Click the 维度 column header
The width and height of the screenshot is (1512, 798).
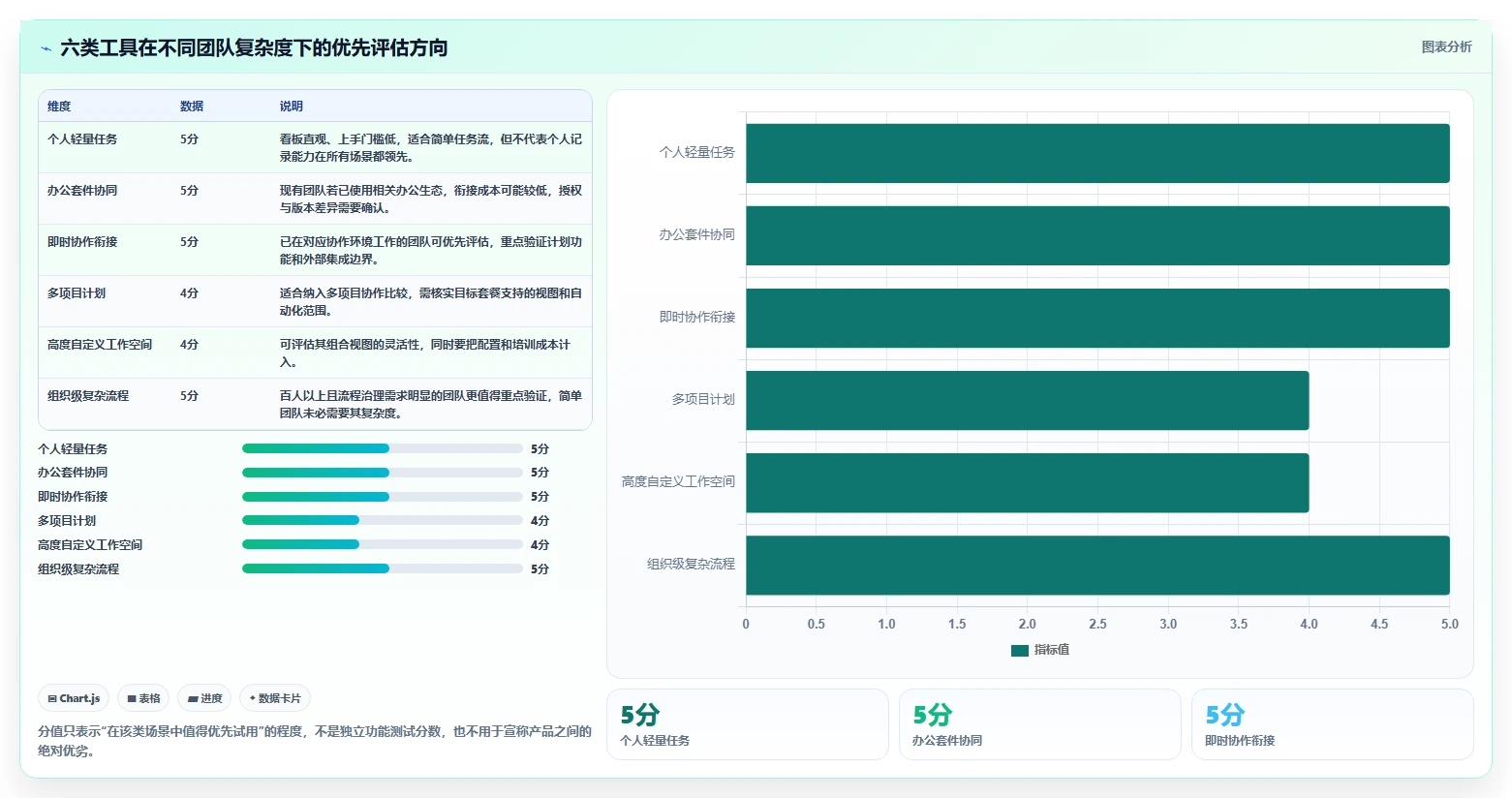point(59,107)
